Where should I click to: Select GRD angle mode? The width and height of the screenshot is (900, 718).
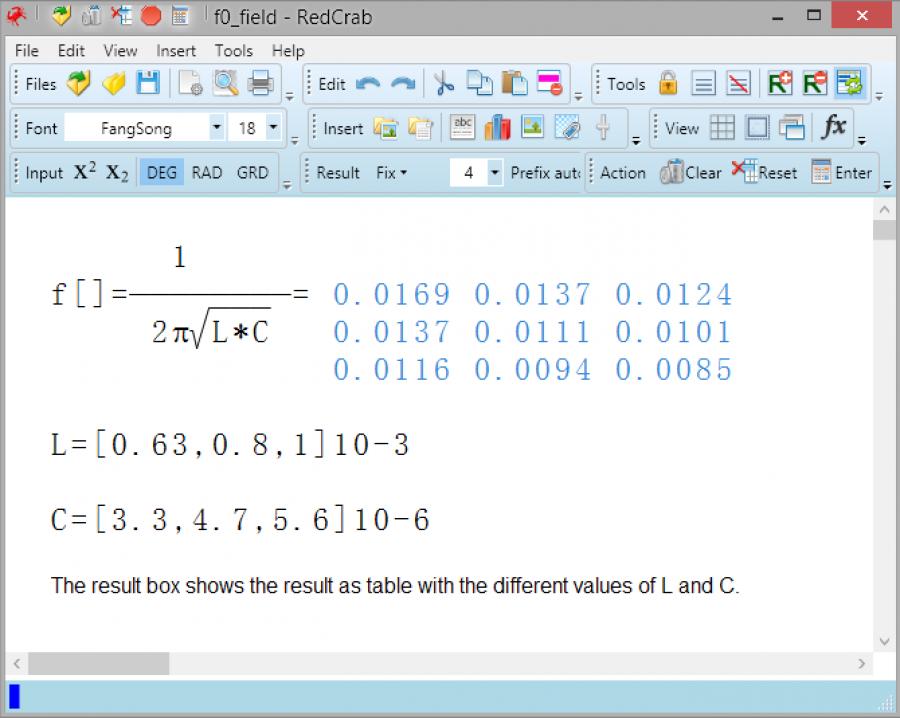click(253, 172)
